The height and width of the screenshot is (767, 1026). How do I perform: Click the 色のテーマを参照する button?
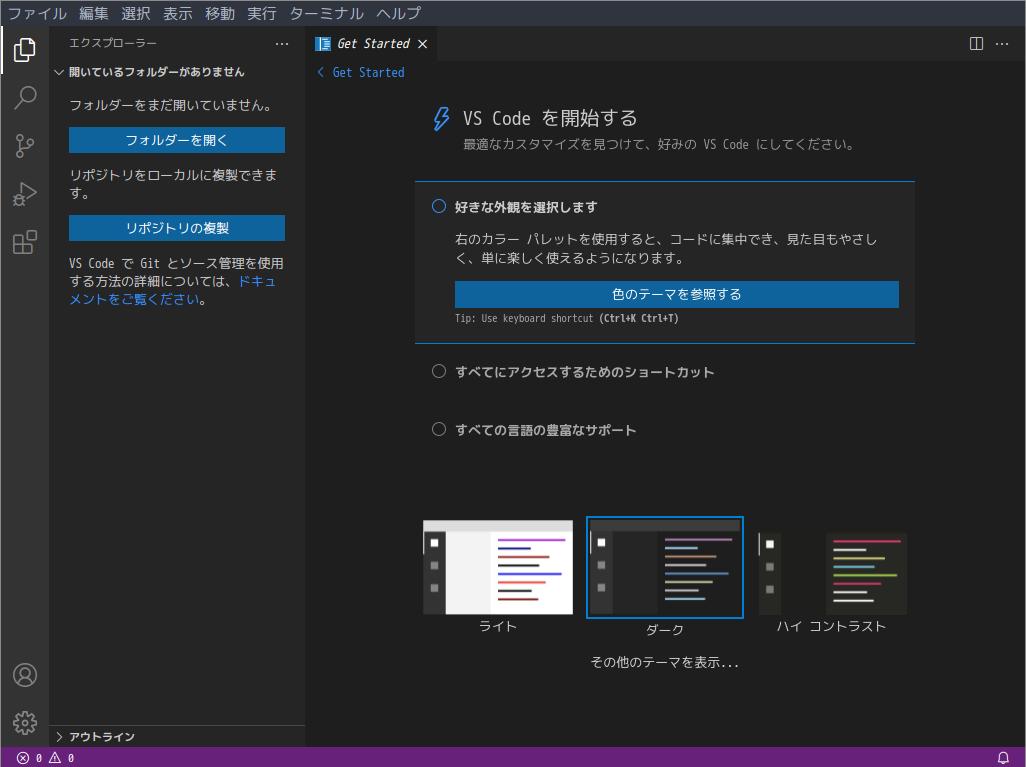677,294
